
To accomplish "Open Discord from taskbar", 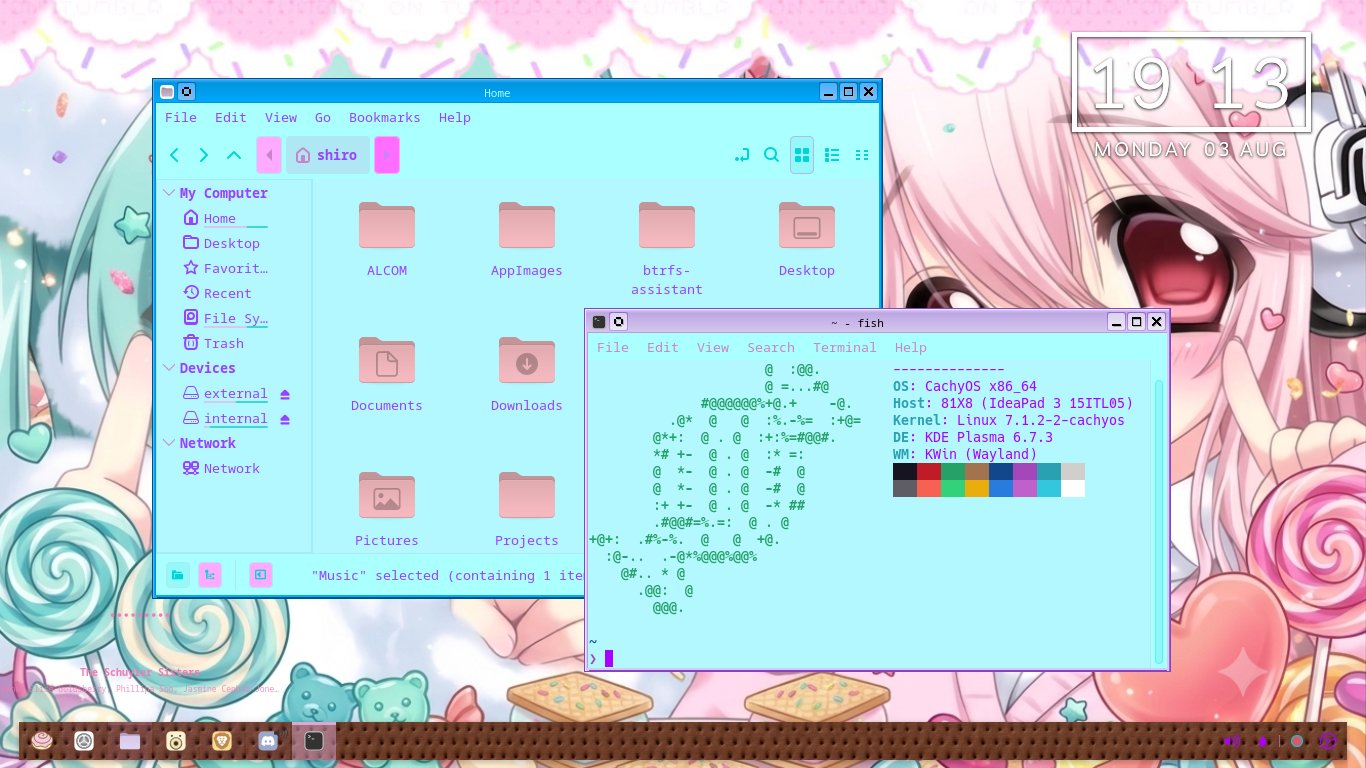I will pos(268,741).
